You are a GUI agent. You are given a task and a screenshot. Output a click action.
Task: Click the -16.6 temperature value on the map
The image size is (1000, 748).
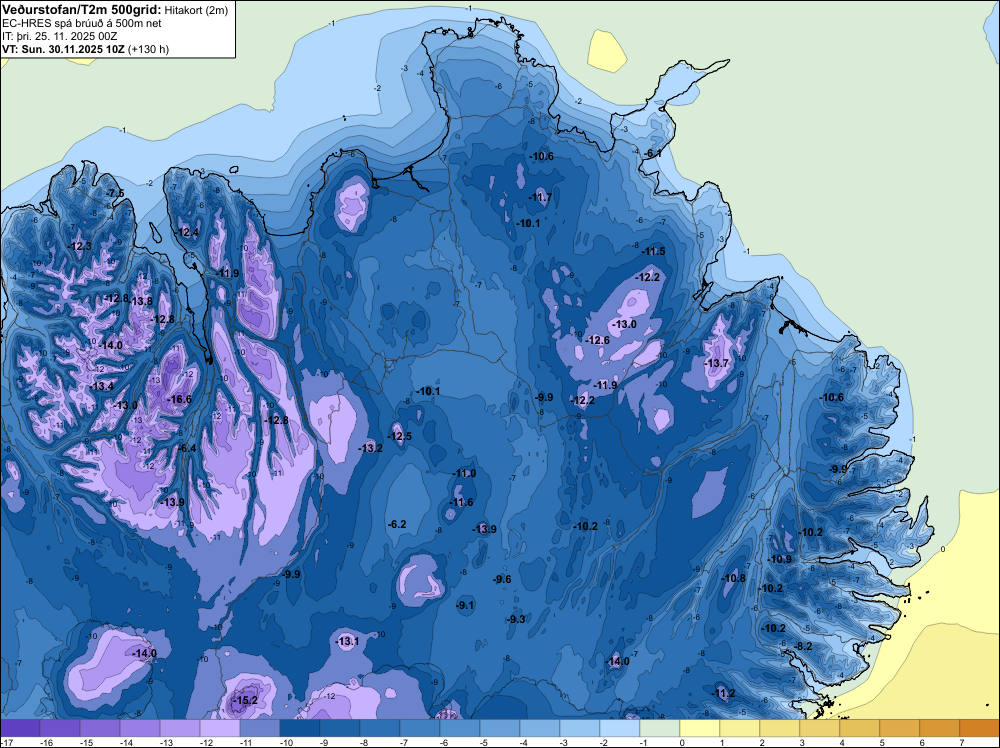179,399
